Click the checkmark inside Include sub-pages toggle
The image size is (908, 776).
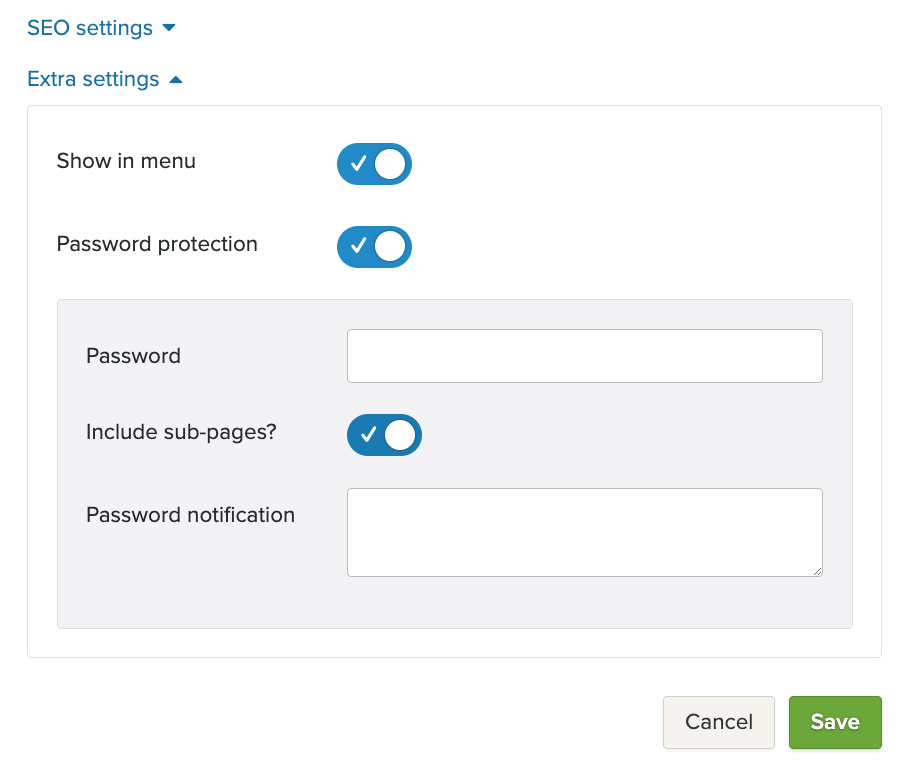368,435
